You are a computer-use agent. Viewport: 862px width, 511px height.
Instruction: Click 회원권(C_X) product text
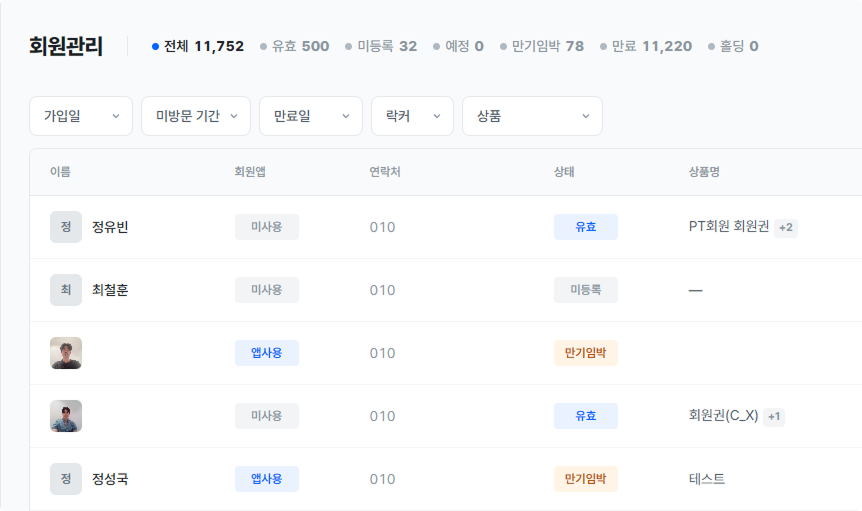[x=723, y=415]
